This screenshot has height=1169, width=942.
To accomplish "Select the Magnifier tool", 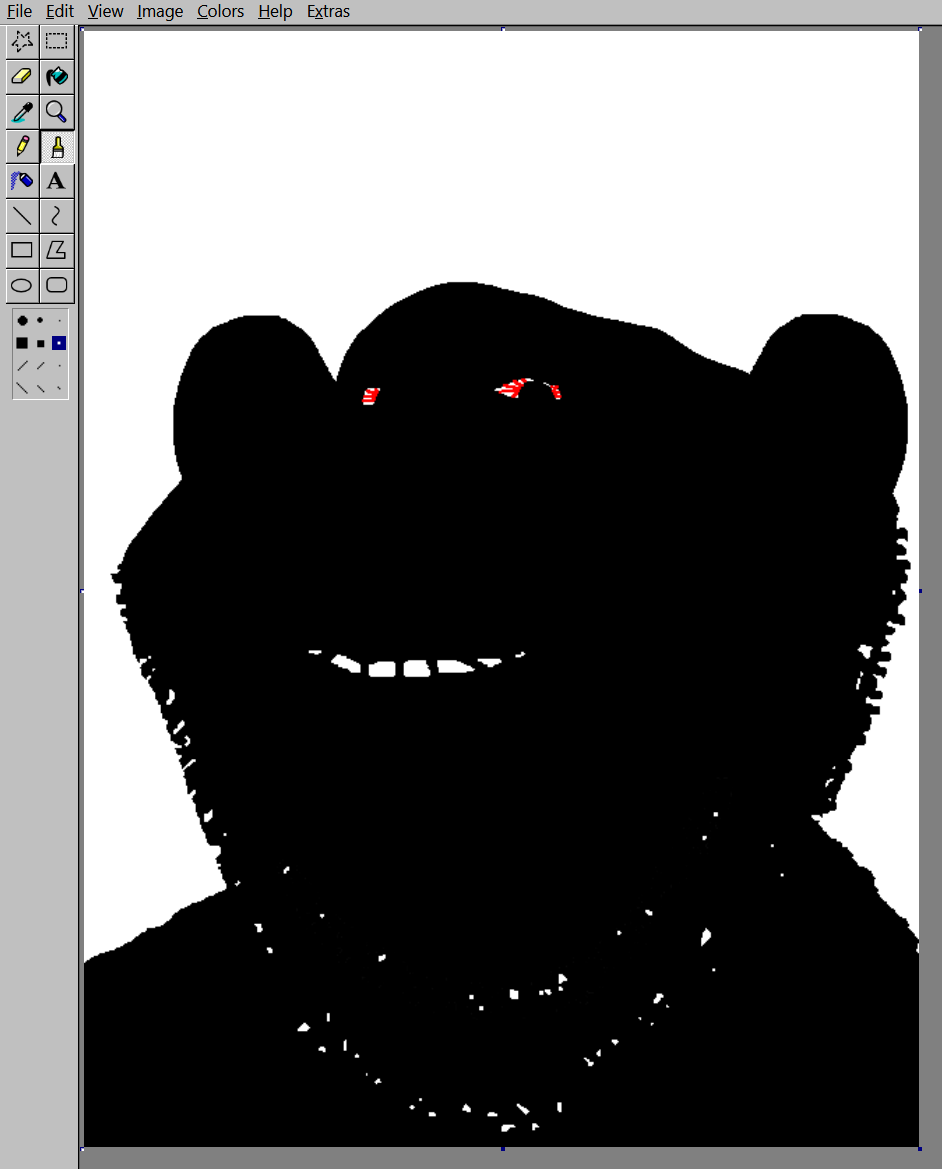I will tap(57, 111).
